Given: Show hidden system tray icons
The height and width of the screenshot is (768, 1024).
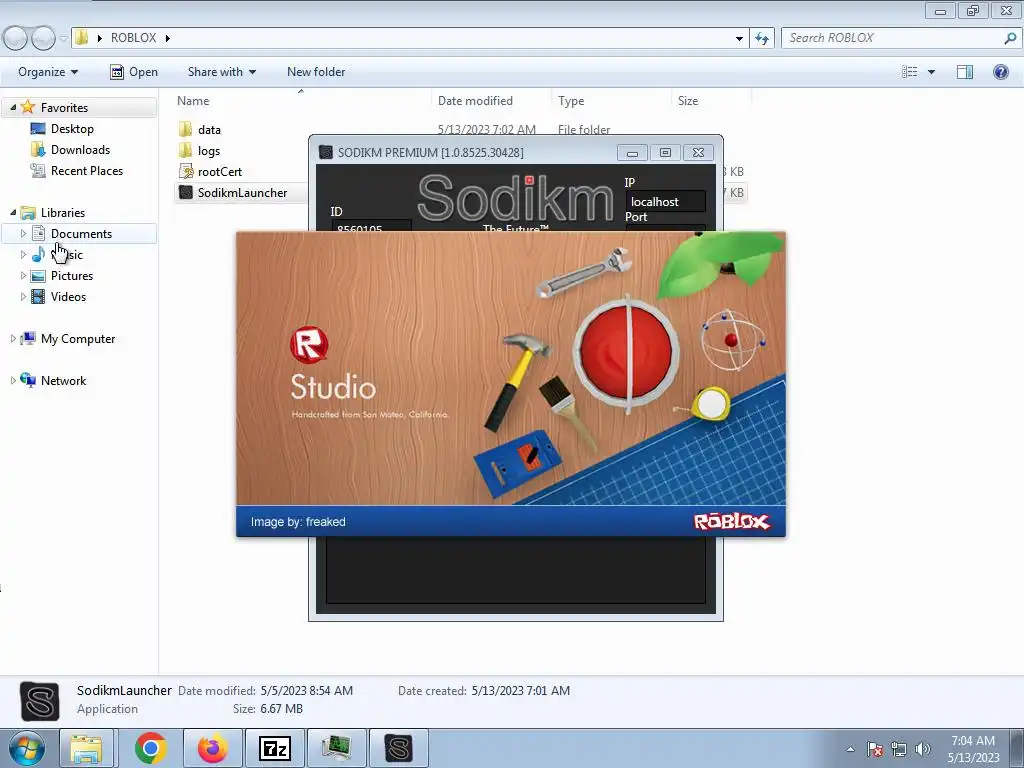Looking at the screenshot, I should click(850, 749).
